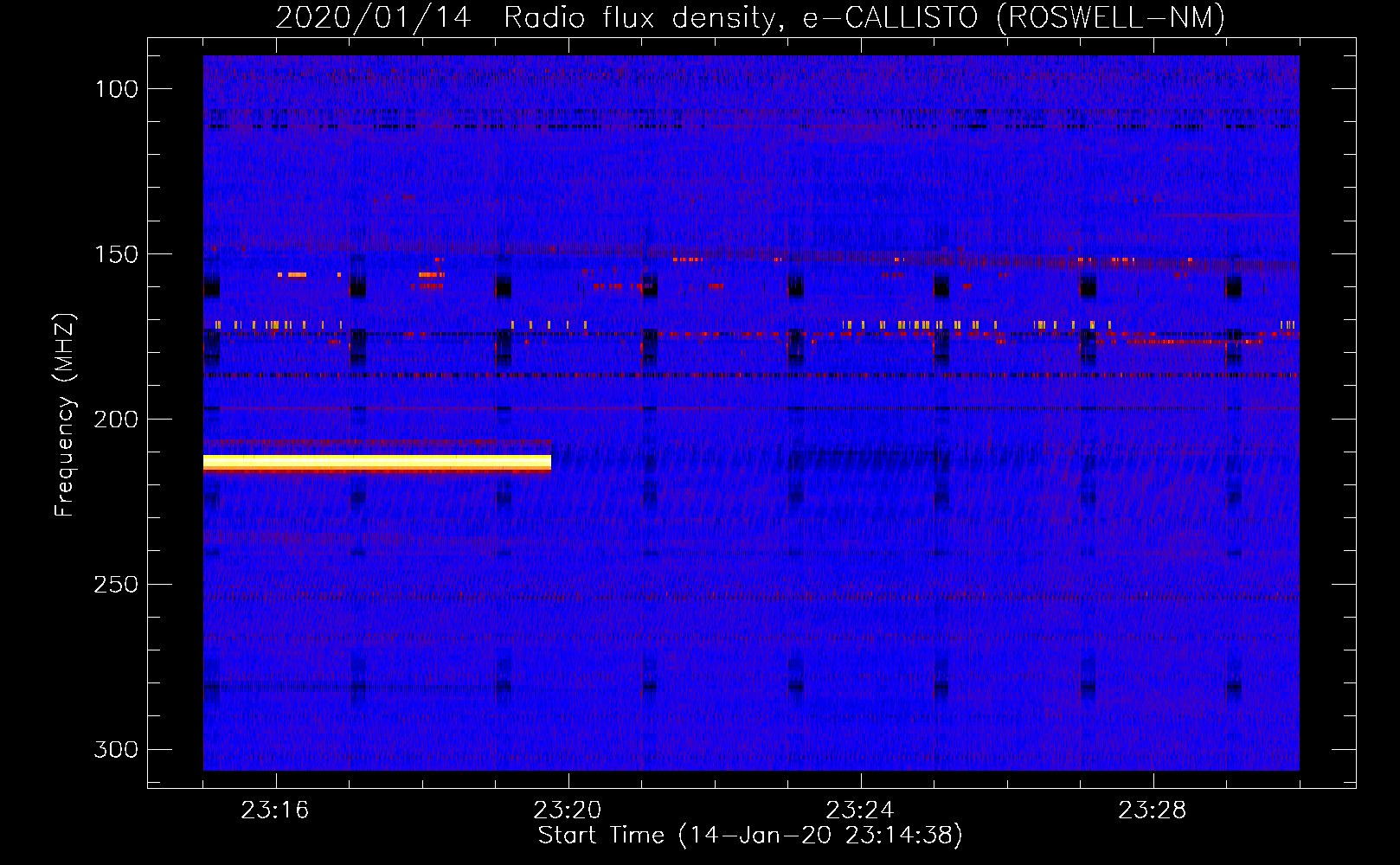Click the plot title 'Radio flux density, e-CALLISTO (ROSWELL-NM)'
The image size is (1400, 865).
click(864, 17)
